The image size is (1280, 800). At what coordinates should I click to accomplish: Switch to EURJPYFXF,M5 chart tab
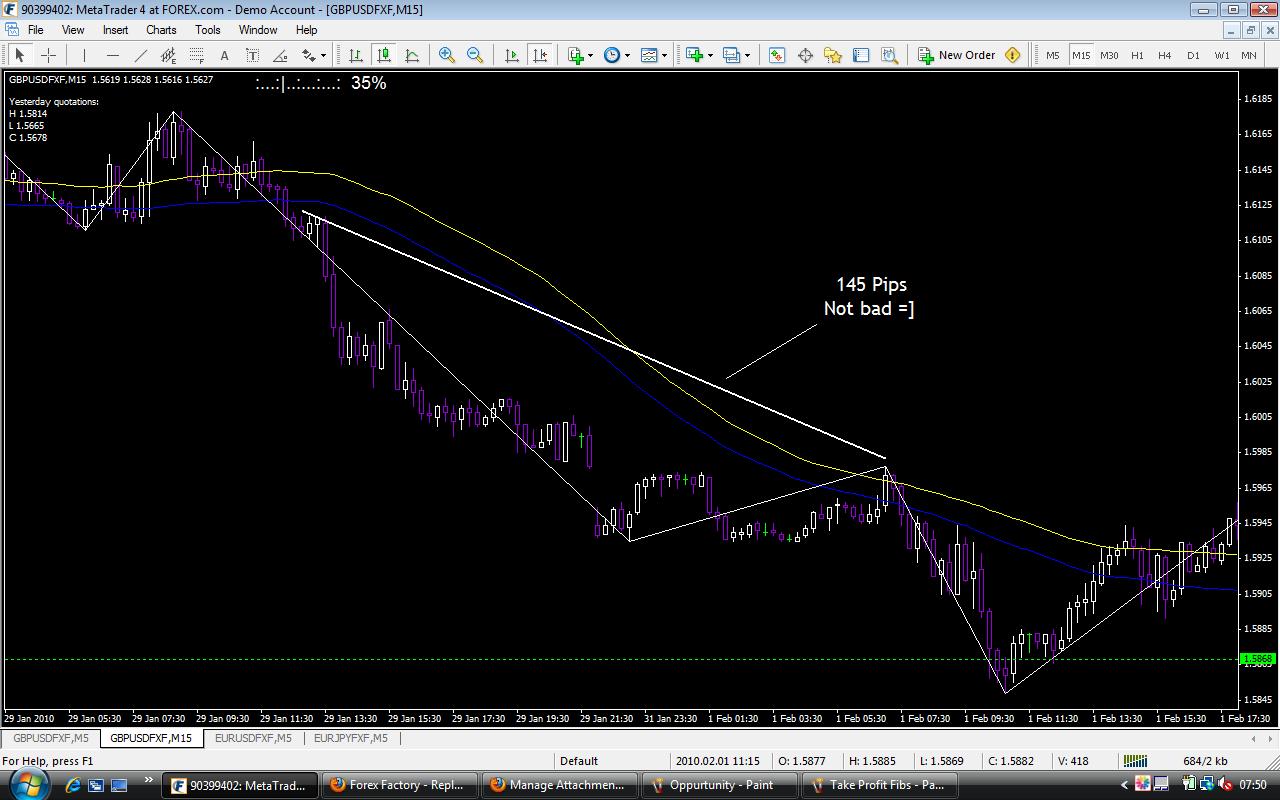[351, 738]
